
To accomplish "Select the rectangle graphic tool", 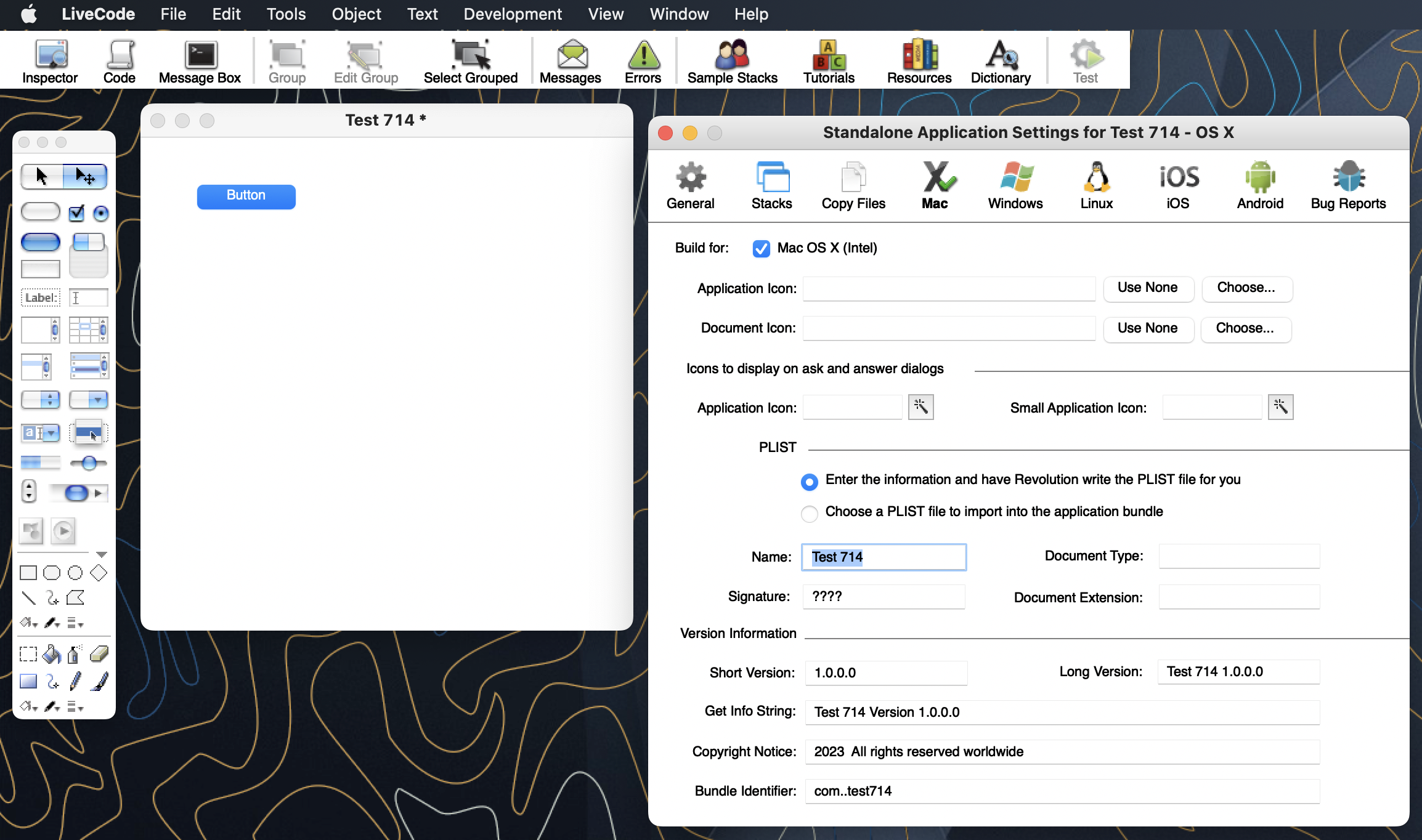I will point(28,573).
